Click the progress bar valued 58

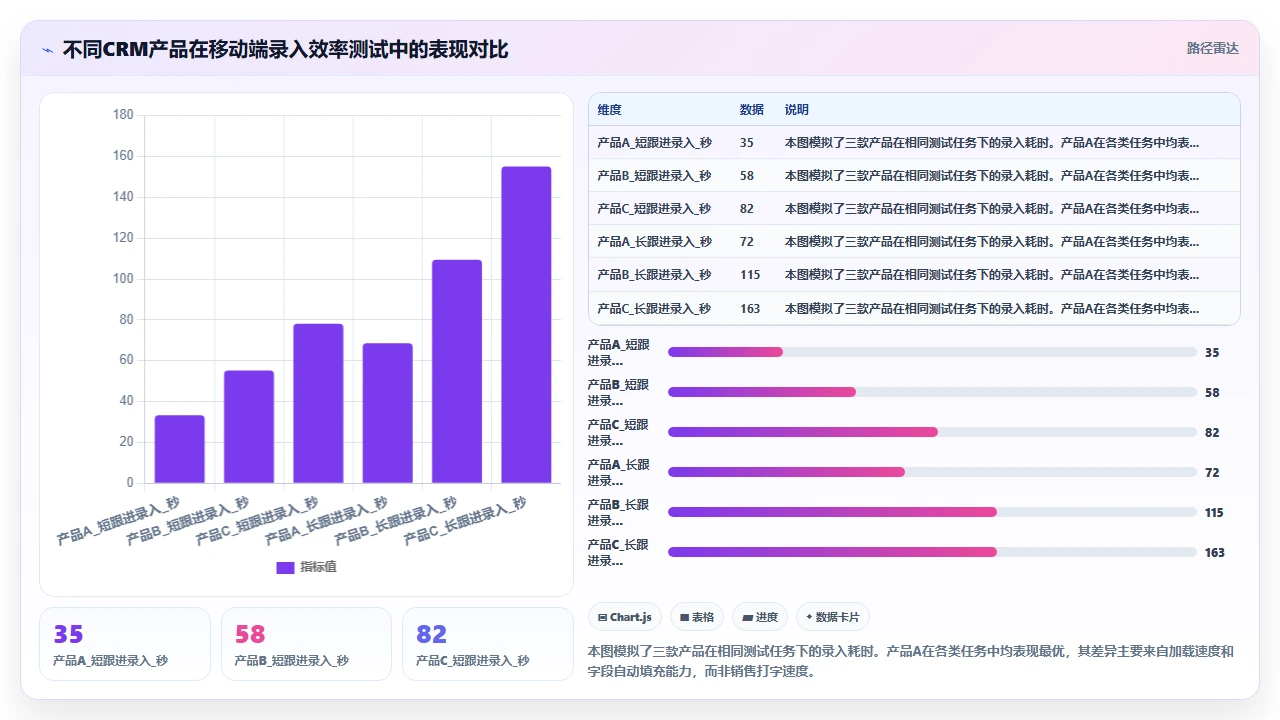(932, 392)
